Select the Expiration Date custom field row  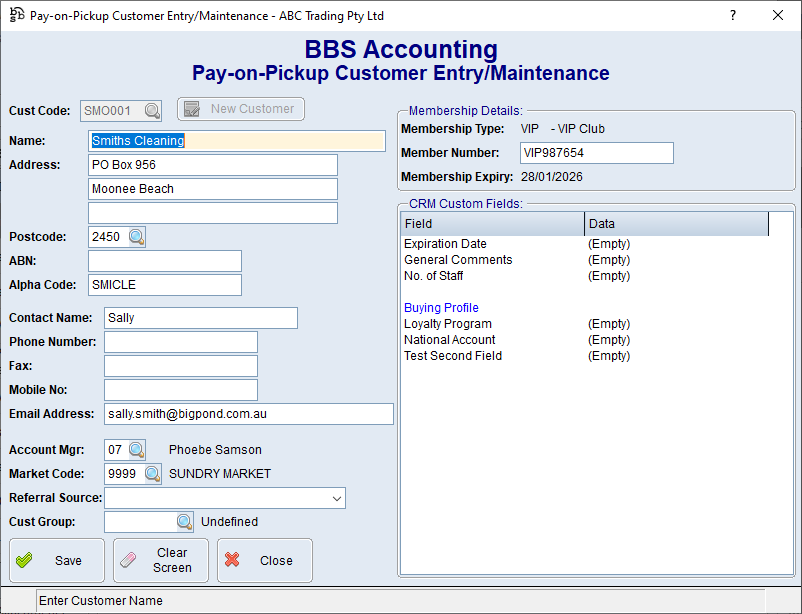click(x=445, y=244)
